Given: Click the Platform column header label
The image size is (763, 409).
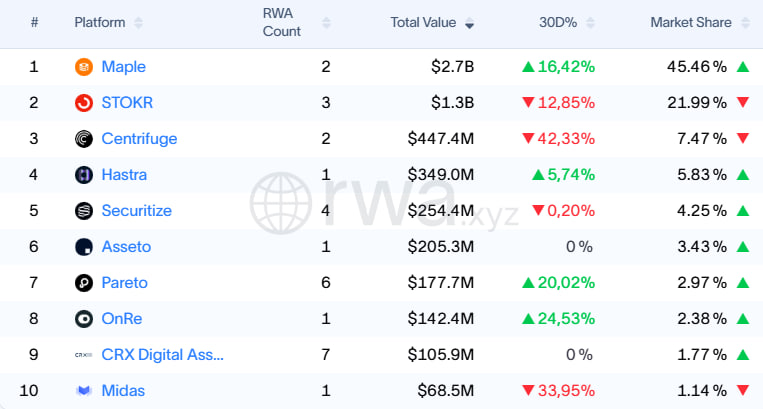Looking at the screenshot, I should [100, 22].
